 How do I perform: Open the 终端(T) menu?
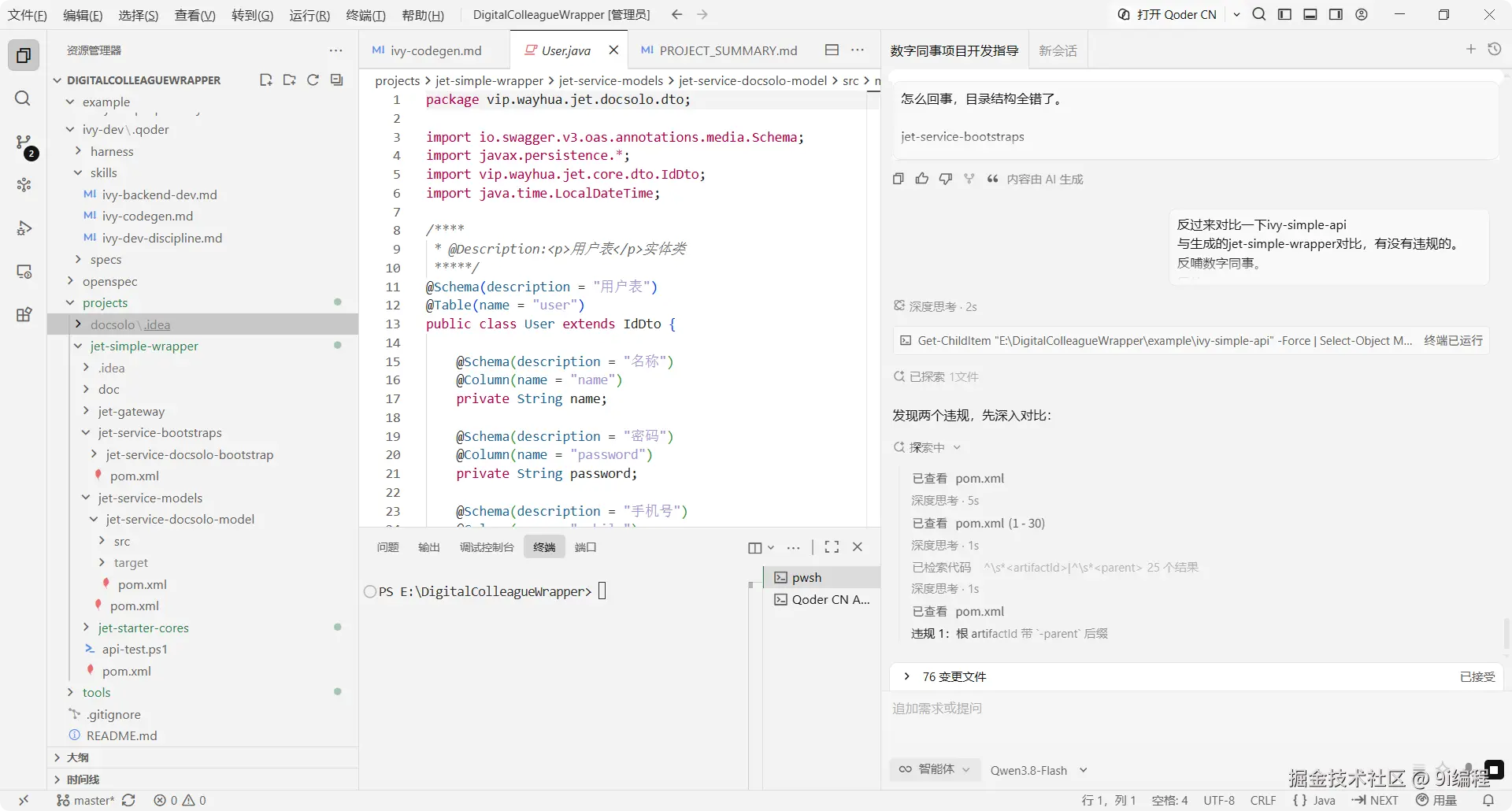click(x=366, y=15)
